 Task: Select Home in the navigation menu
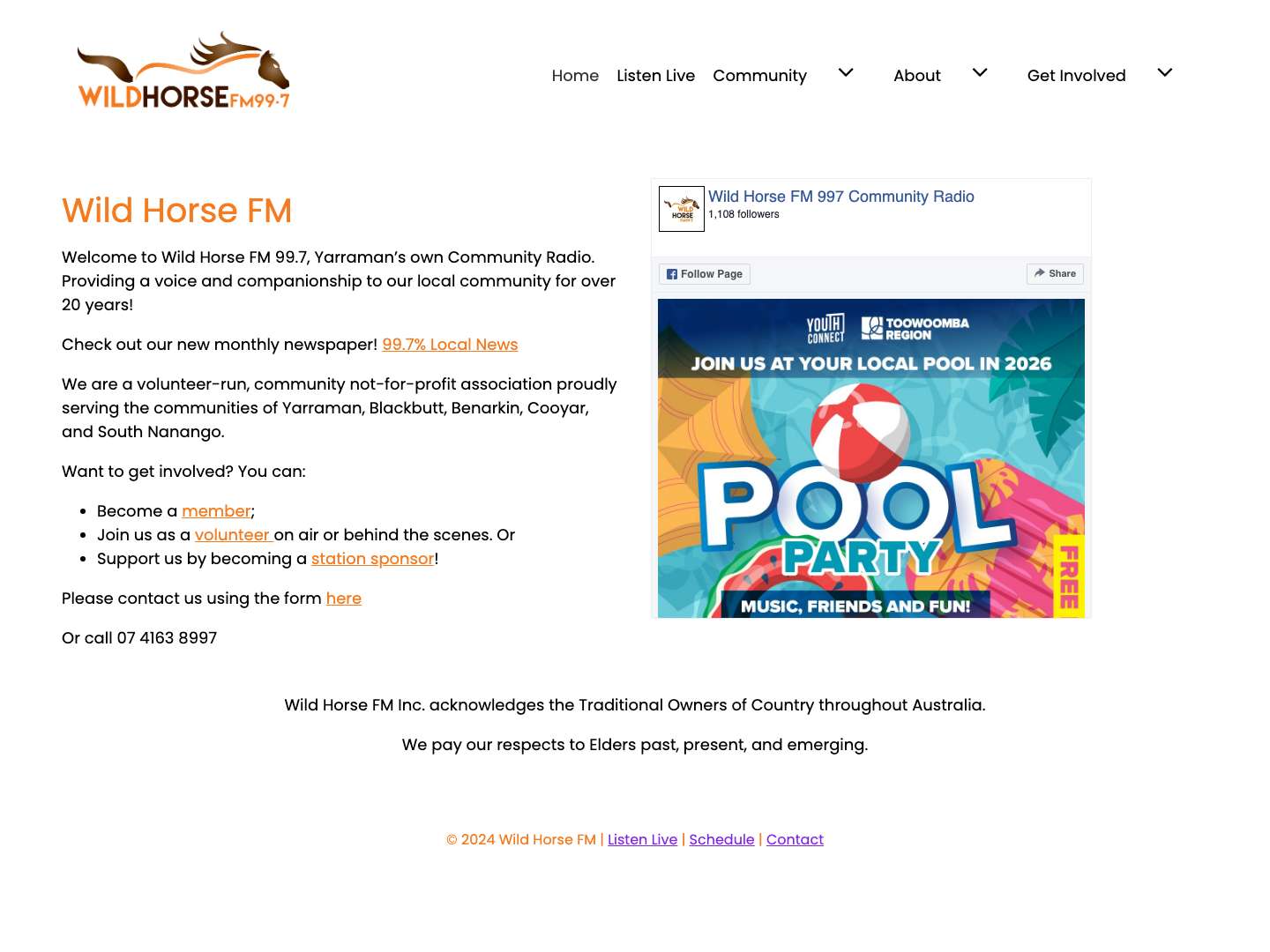(575, 76)
